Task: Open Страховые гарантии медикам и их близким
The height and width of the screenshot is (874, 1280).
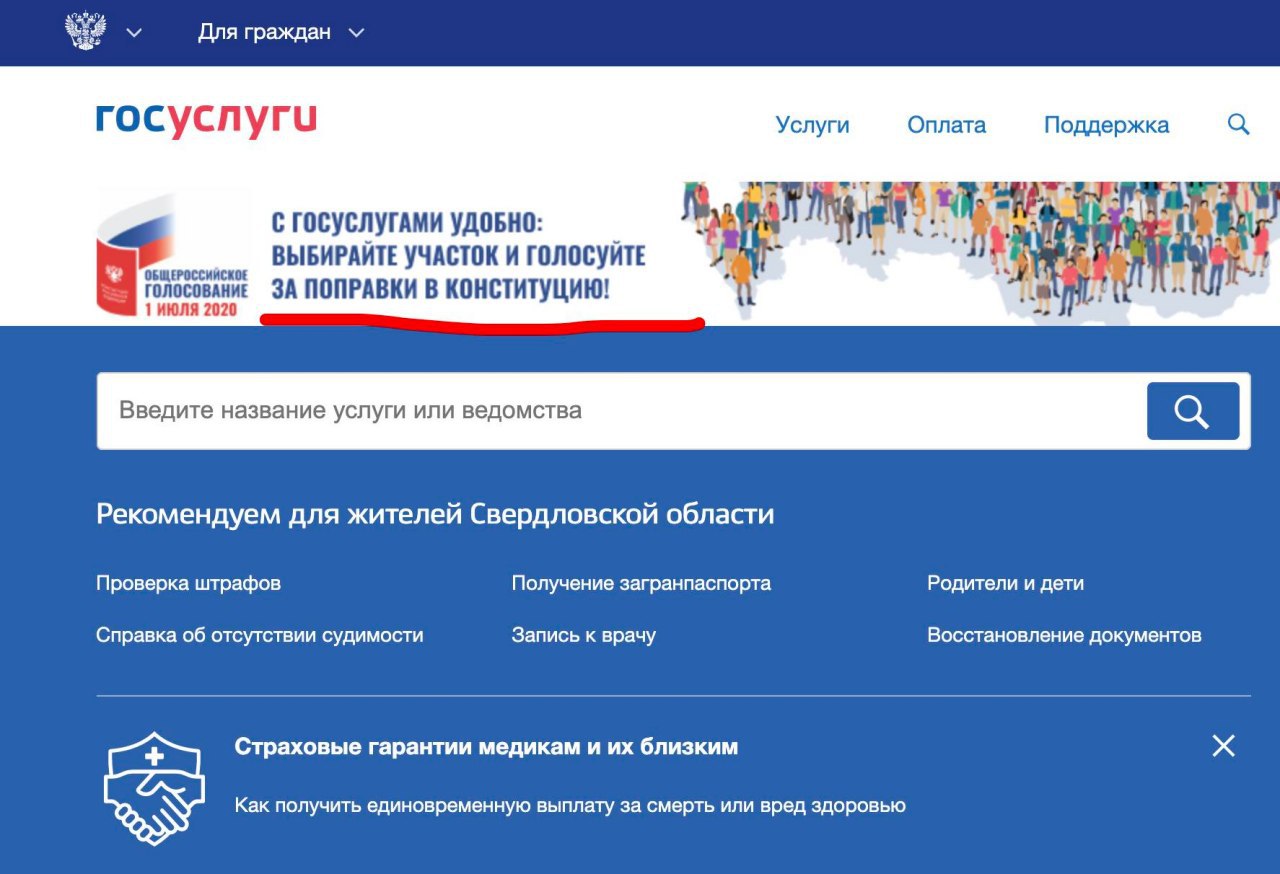Action: click(x=486, y=747)
